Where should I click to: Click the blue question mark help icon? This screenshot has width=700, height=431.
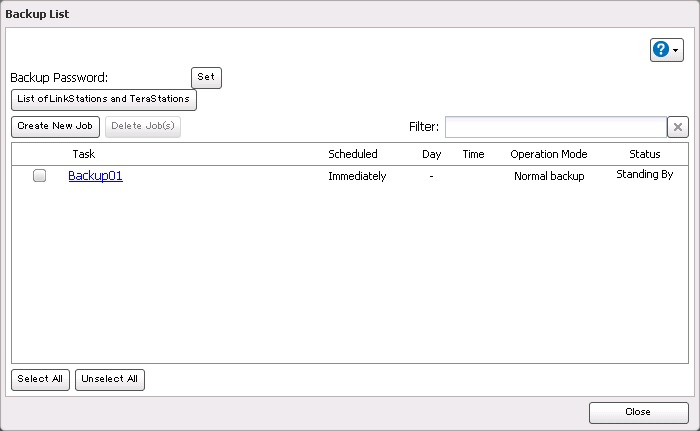coord(662,50)
